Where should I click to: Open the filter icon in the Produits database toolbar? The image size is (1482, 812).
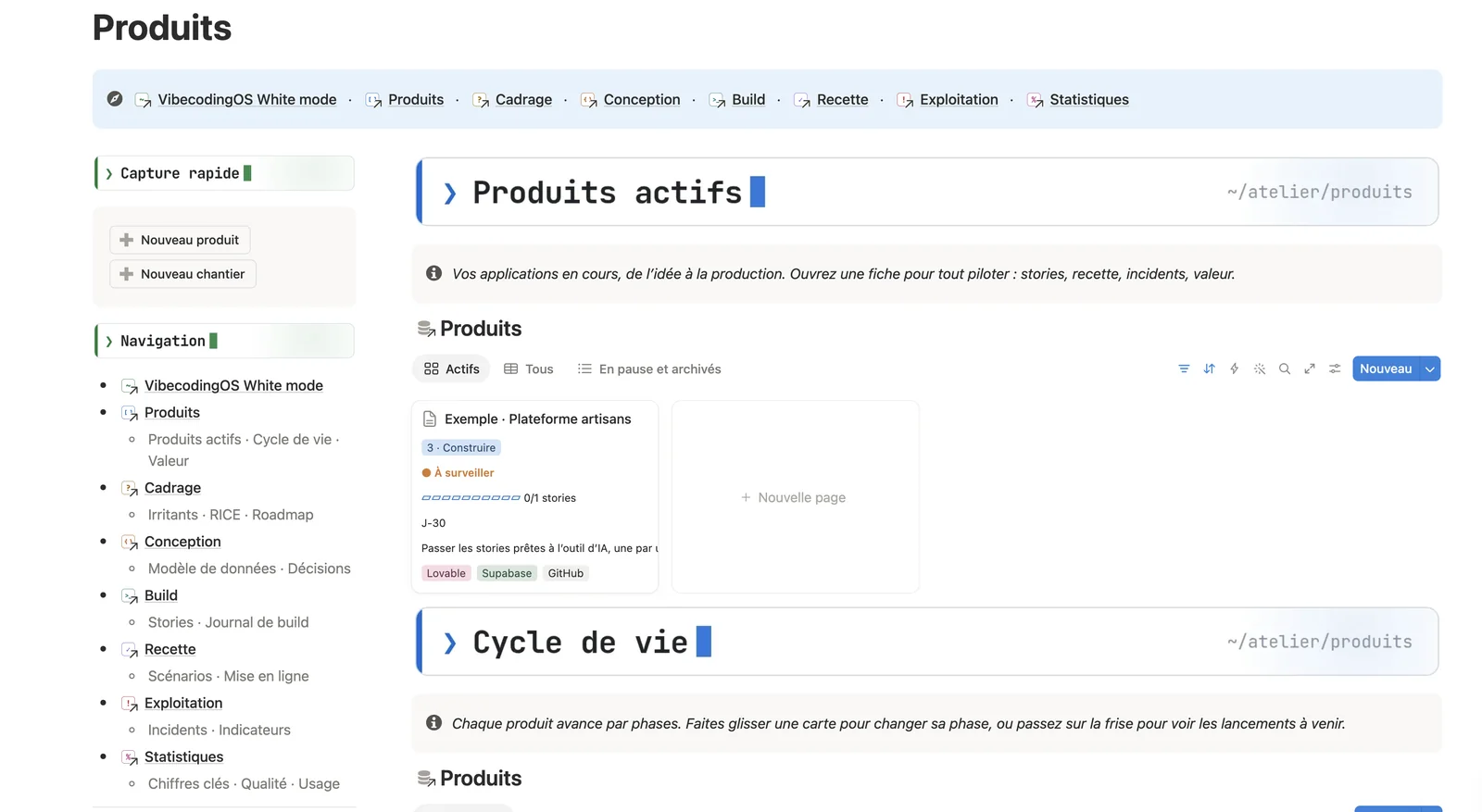click(x=1184, y=369)
